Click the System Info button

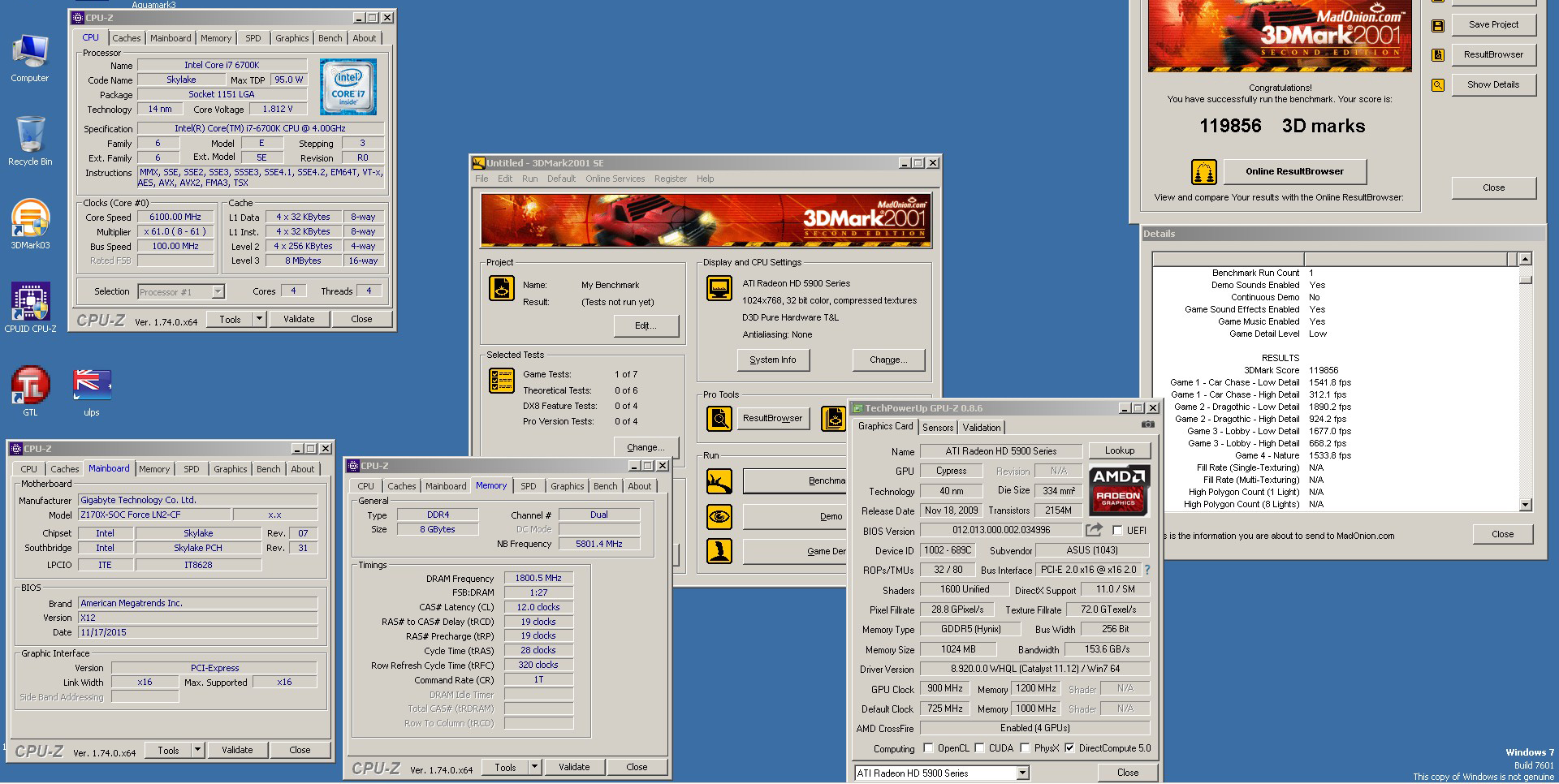click(773, 360)
